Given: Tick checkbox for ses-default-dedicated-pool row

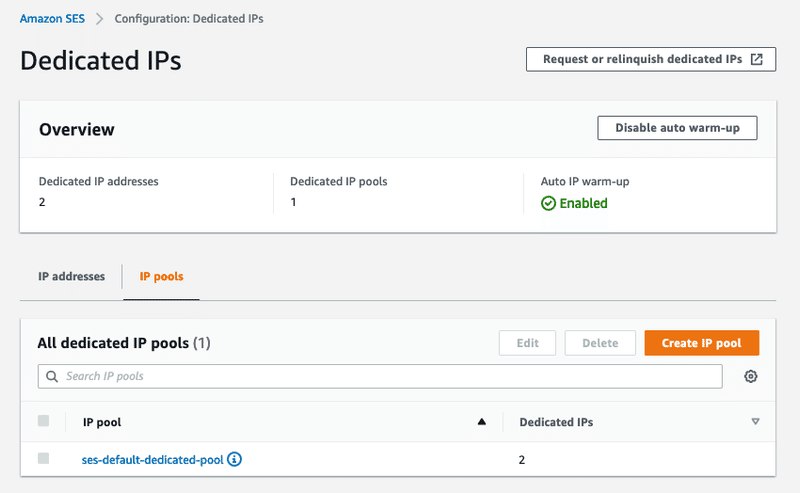Looking at the screenshot, I should (x=43, y=458).
